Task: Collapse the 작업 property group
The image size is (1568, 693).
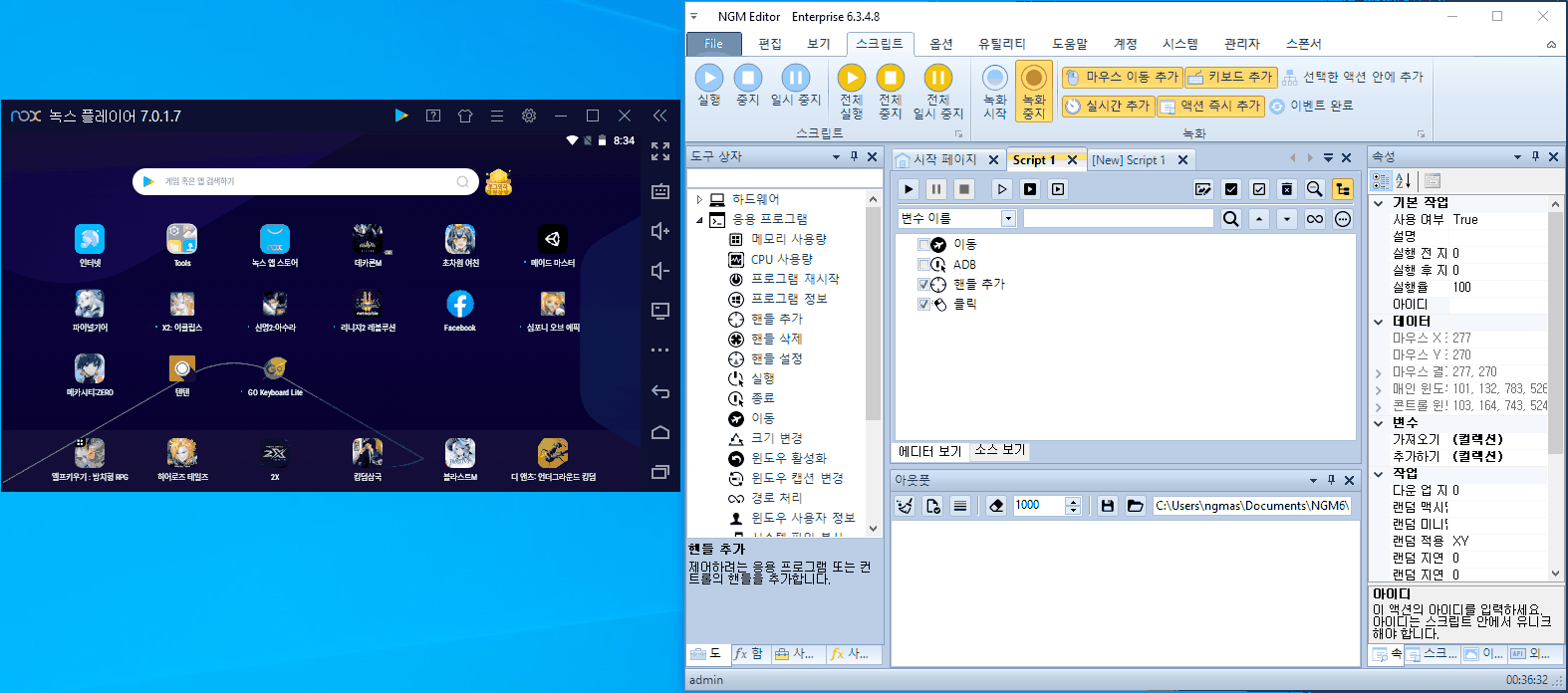Action: coord(1379,474)
